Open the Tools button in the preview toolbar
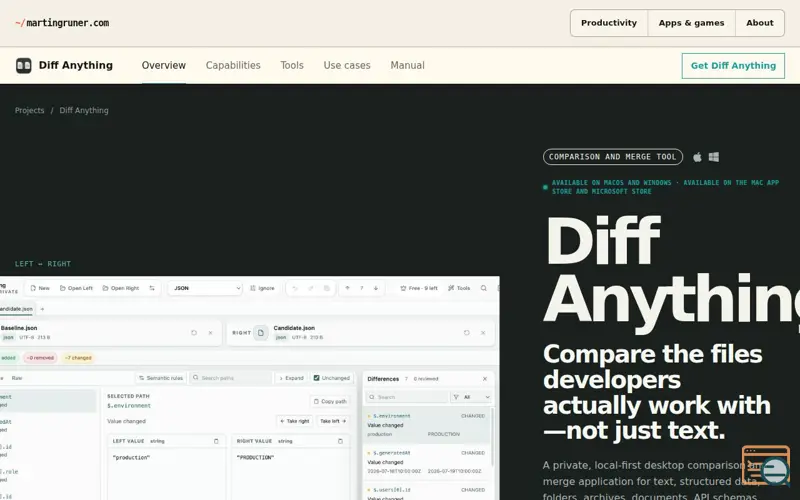 pyautogui.click(x=459, y=288)
